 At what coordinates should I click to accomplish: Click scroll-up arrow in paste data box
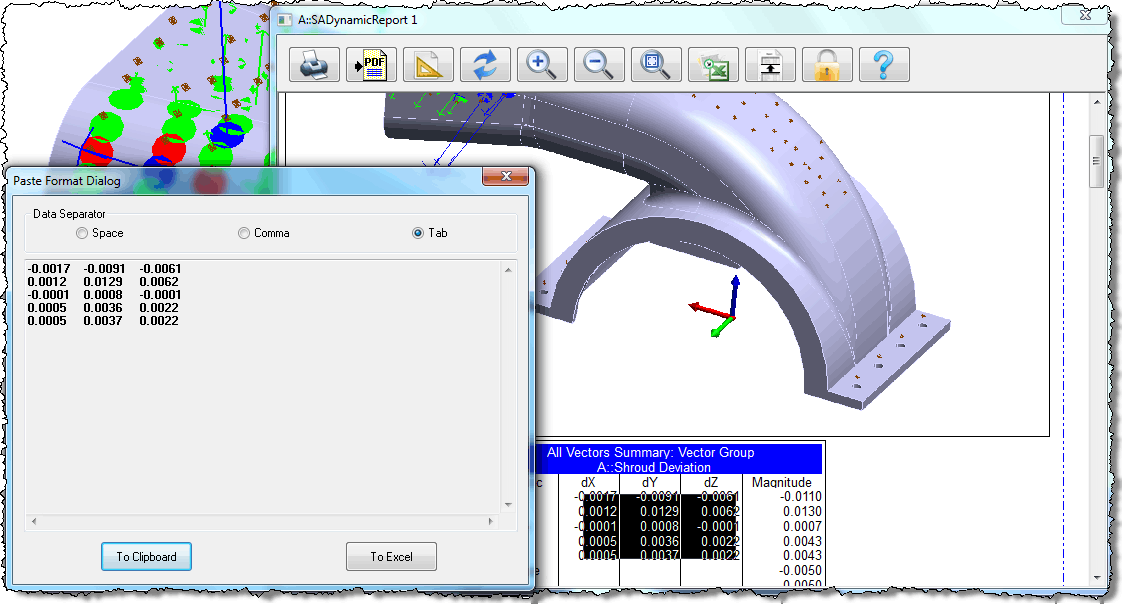[508, 270]
